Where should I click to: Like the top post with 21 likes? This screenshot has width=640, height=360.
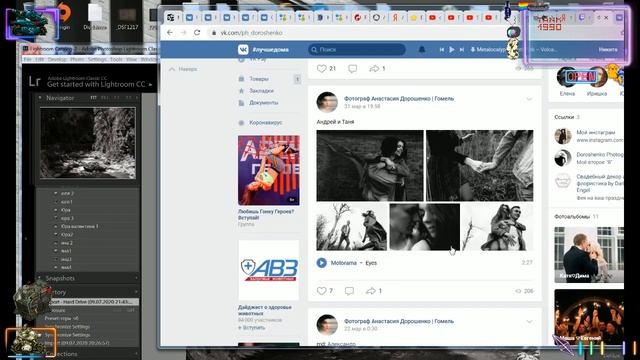[x=322, y=69]
